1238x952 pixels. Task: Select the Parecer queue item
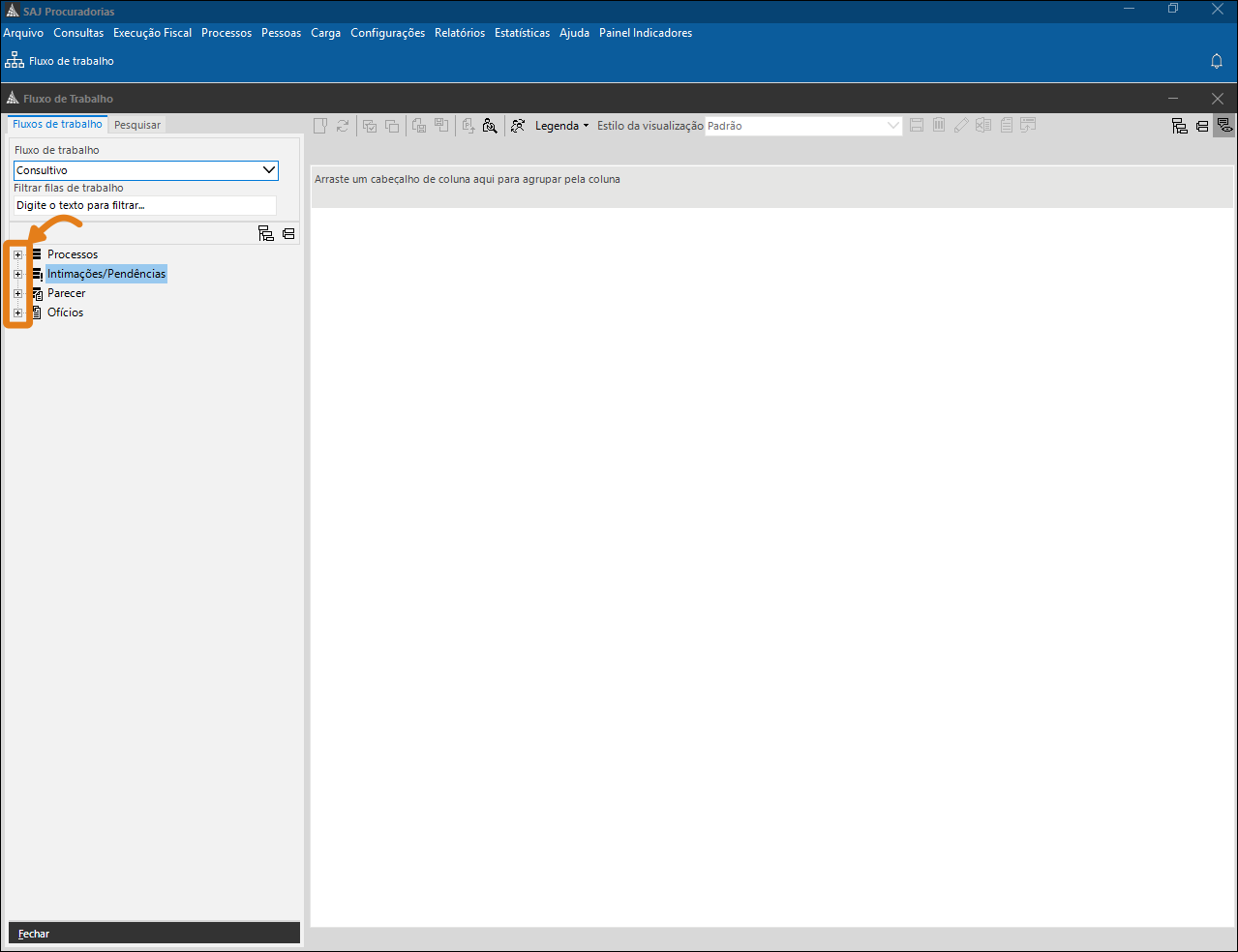pyautogui.click(x=66, y=293)
